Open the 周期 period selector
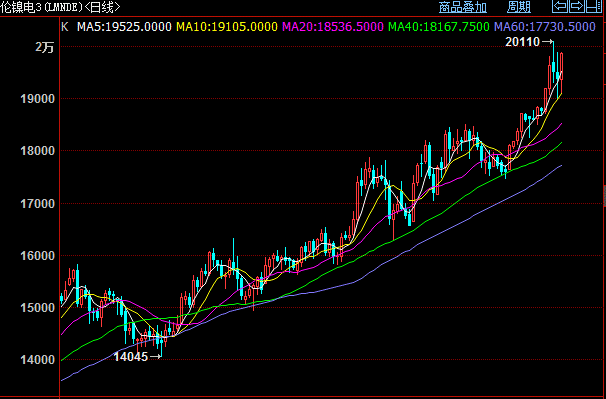Screen dimensions: 606x399 coord(519,7)
